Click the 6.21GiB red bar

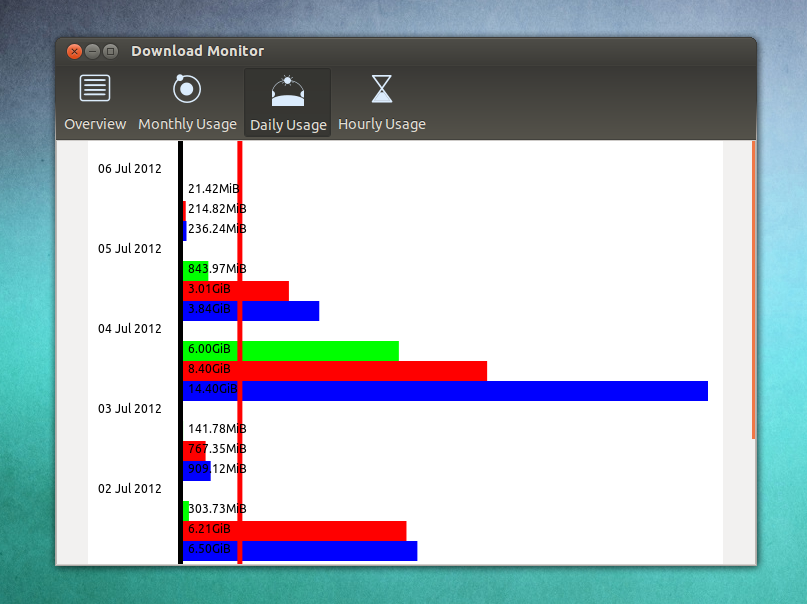tap(295, 531)
